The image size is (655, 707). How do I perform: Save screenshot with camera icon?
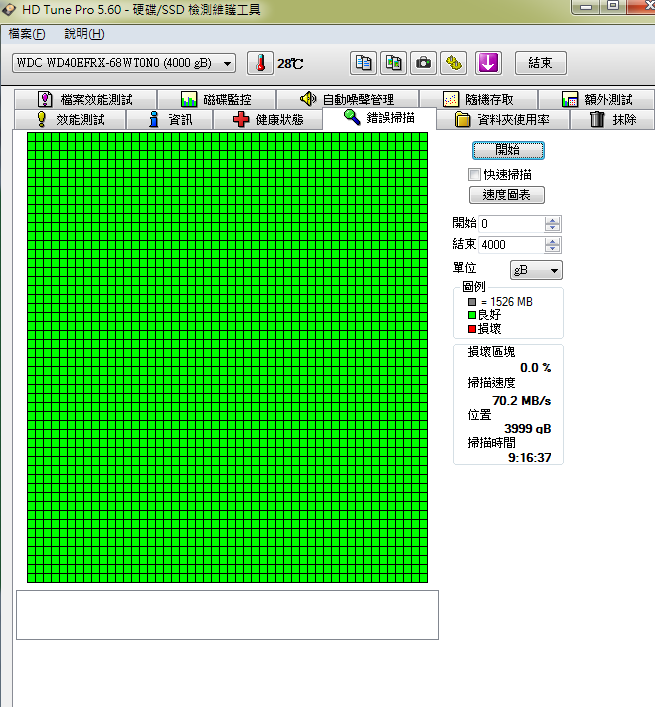click(x=423, y=63)
